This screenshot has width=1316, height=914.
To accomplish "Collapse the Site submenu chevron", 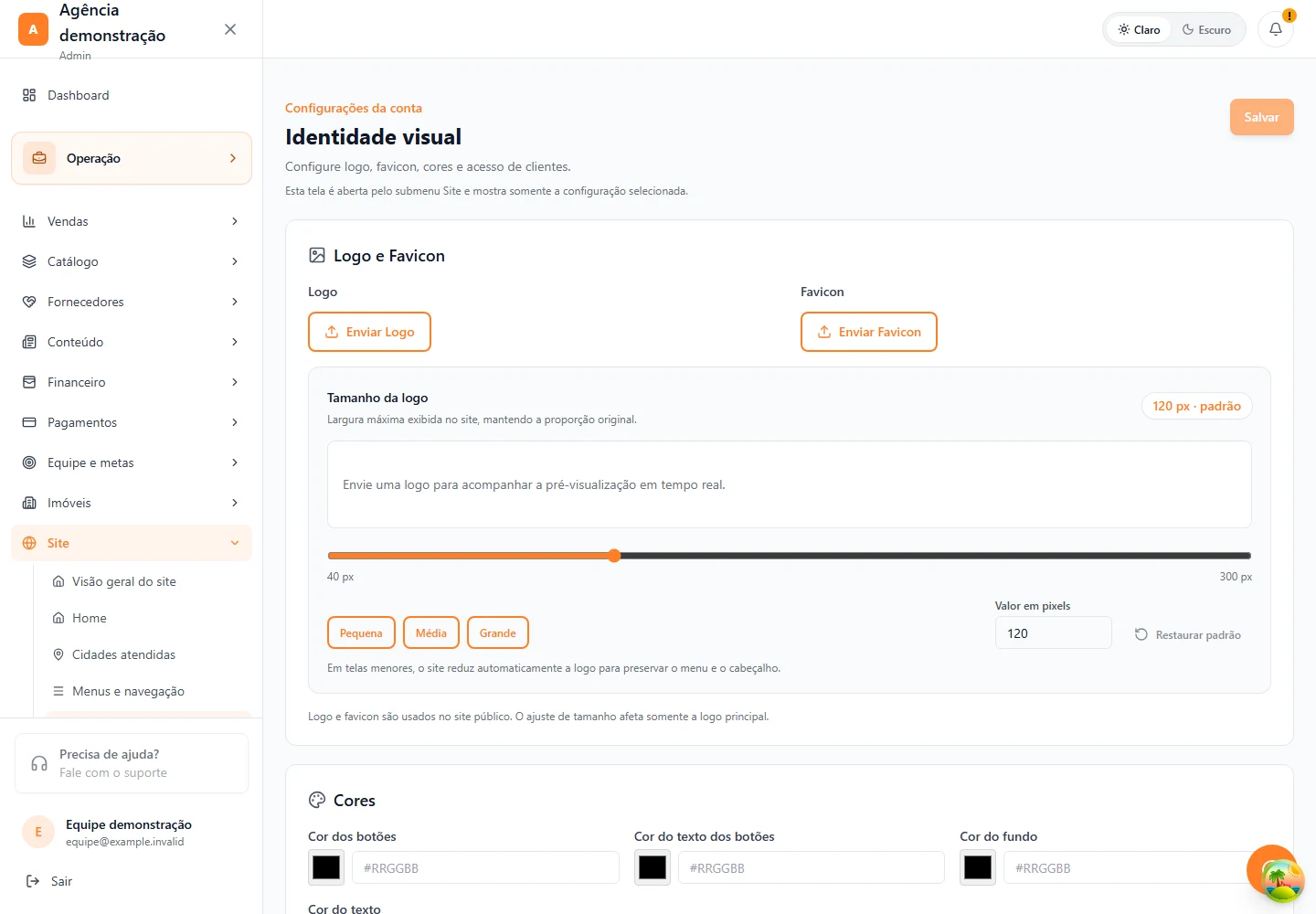I will click(235, 543).
